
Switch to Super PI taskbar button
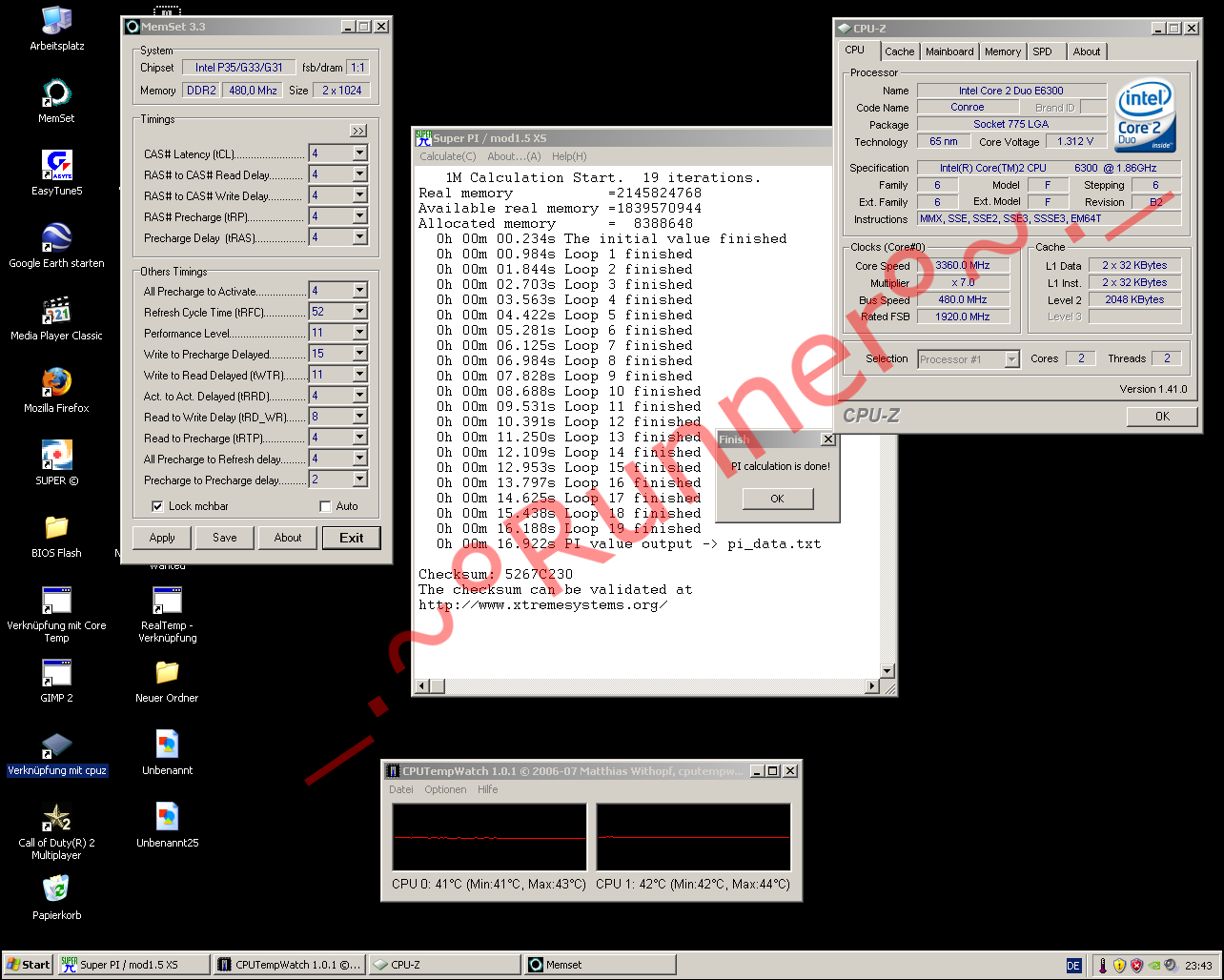tap(133, 965)
